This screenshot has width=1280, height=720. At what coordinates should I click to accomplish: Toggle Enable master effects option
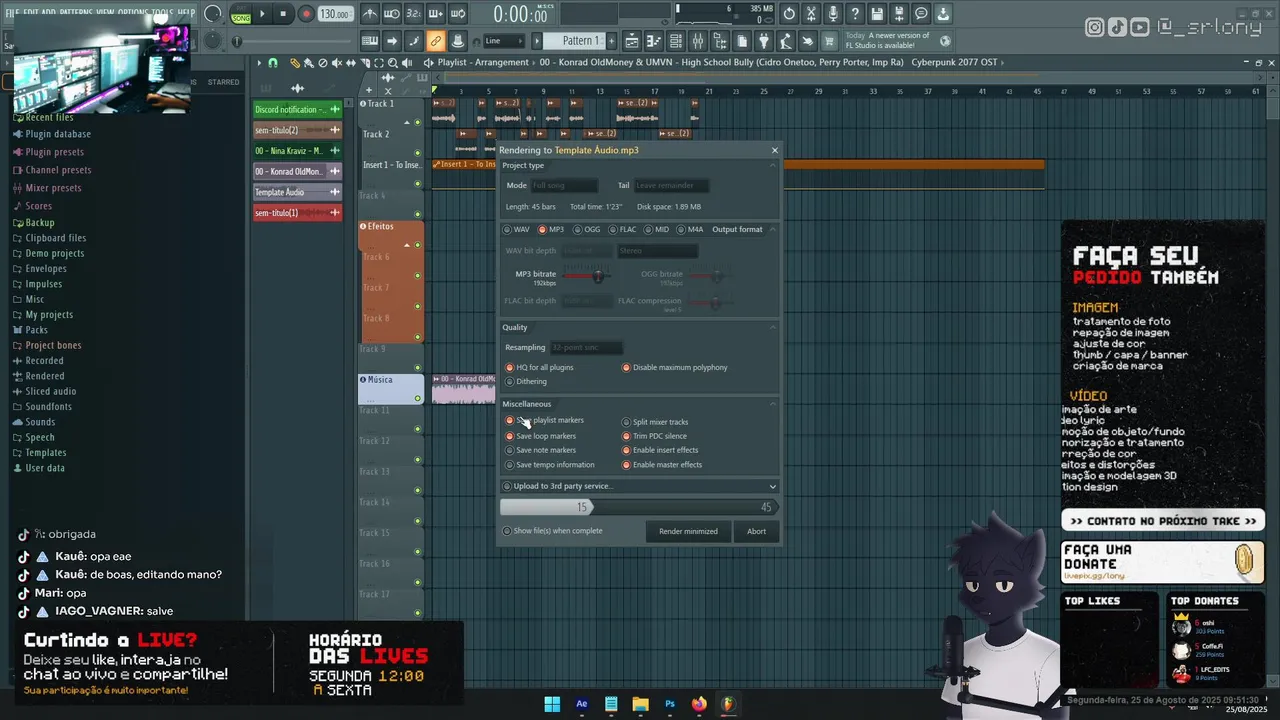(x=662, y=464)
